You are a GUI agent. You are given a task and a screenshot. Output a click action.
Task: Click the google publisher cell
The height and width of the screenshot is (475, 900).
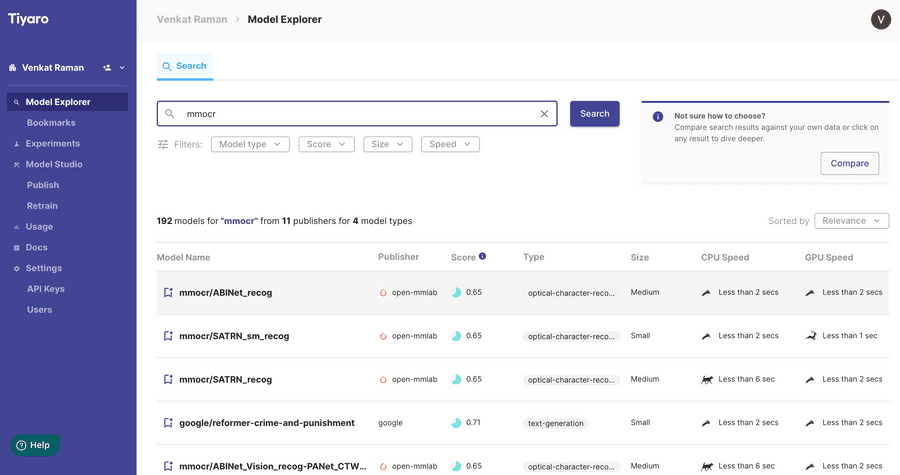tap(390, 423)
